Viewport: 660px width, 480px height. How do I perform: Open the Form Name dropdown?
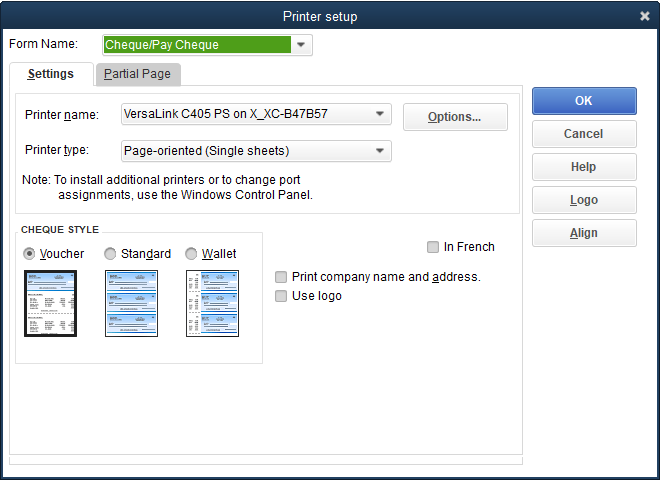(x=302, y=45)
